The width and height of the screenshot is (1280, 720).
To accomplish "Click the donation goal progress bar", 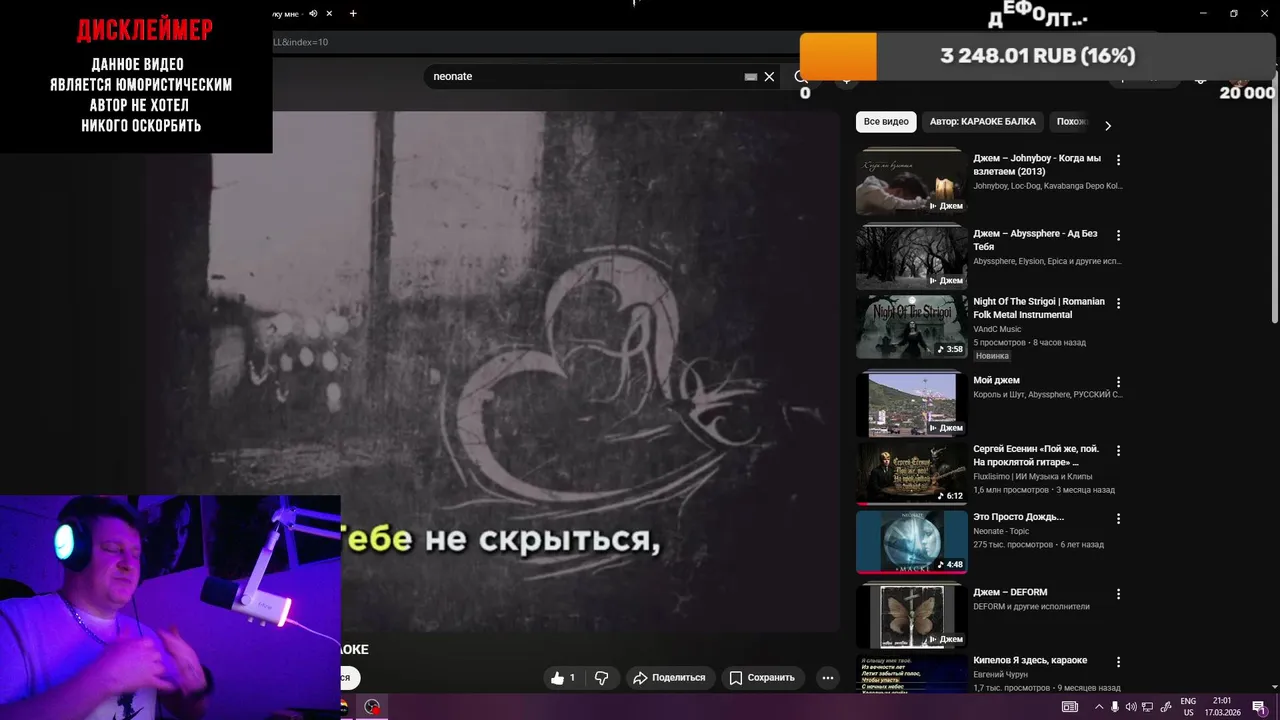I will [x=1038, y=56].
